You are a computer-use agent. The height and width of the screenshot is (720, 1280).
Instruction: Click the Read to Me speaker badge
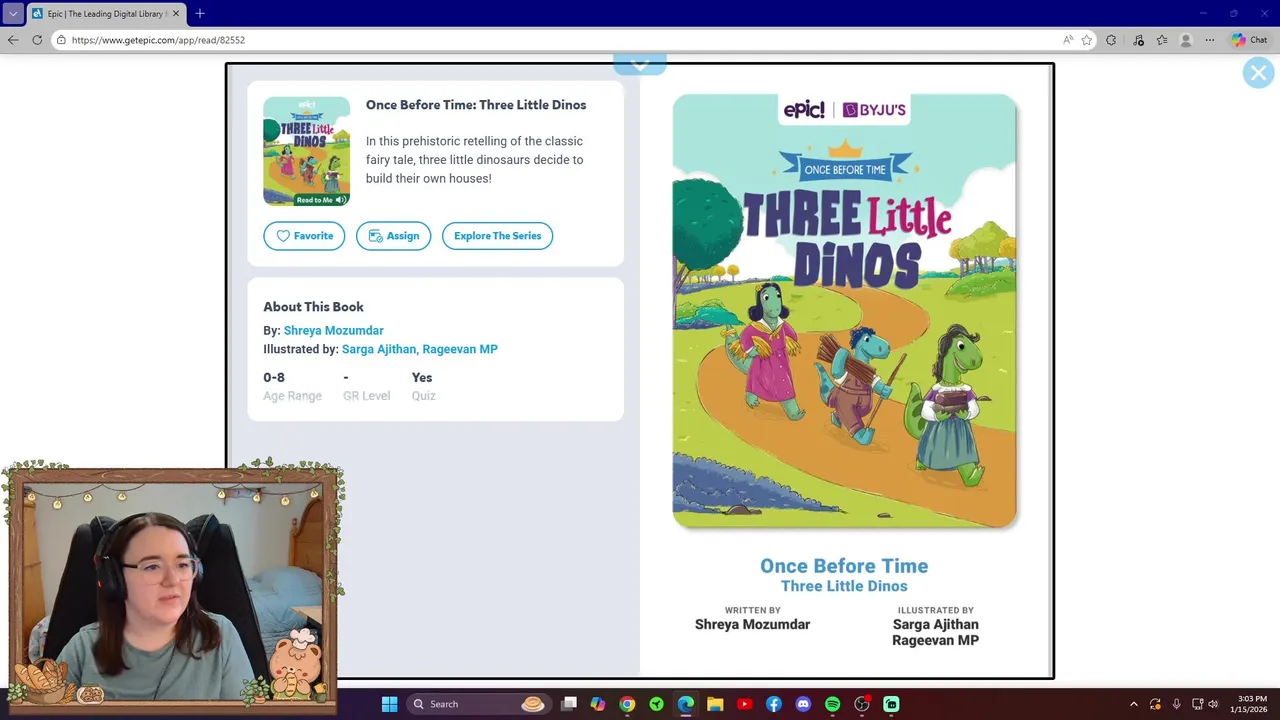pos(320,200)
